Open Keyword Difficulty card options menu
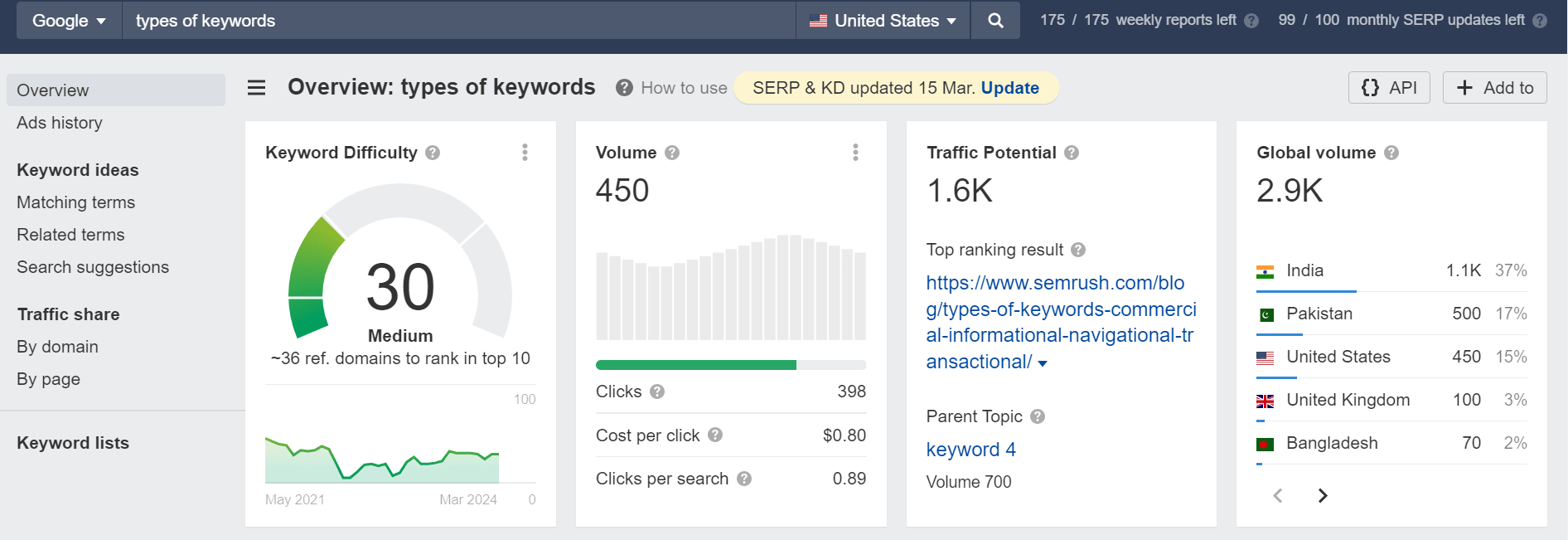The image size is (1568, 540). (x=525, y=152)
